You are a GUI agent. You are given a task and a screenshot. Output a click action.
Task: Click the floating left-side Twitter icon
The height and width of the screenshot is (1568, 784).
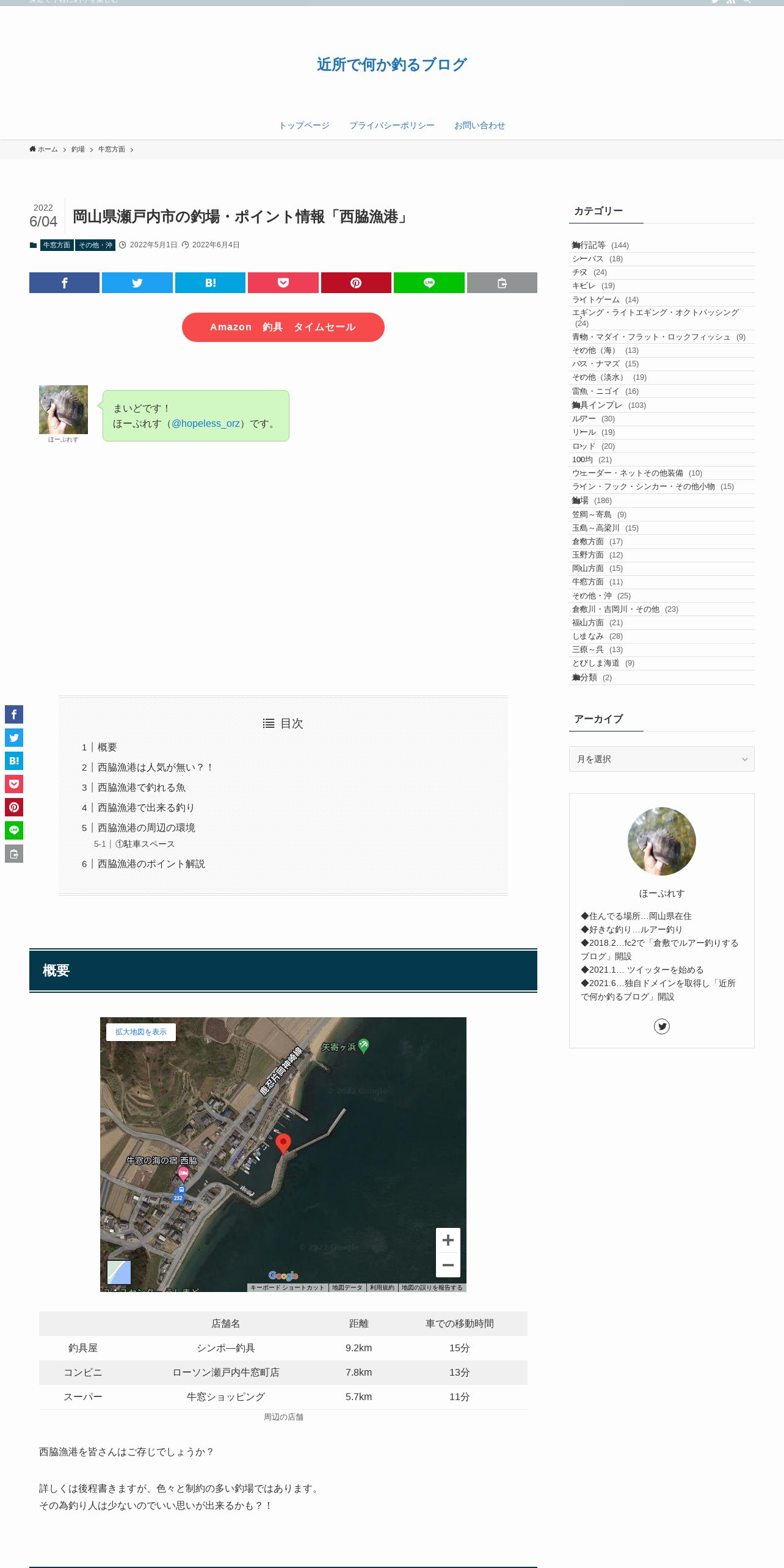click(x=14, y=738)
